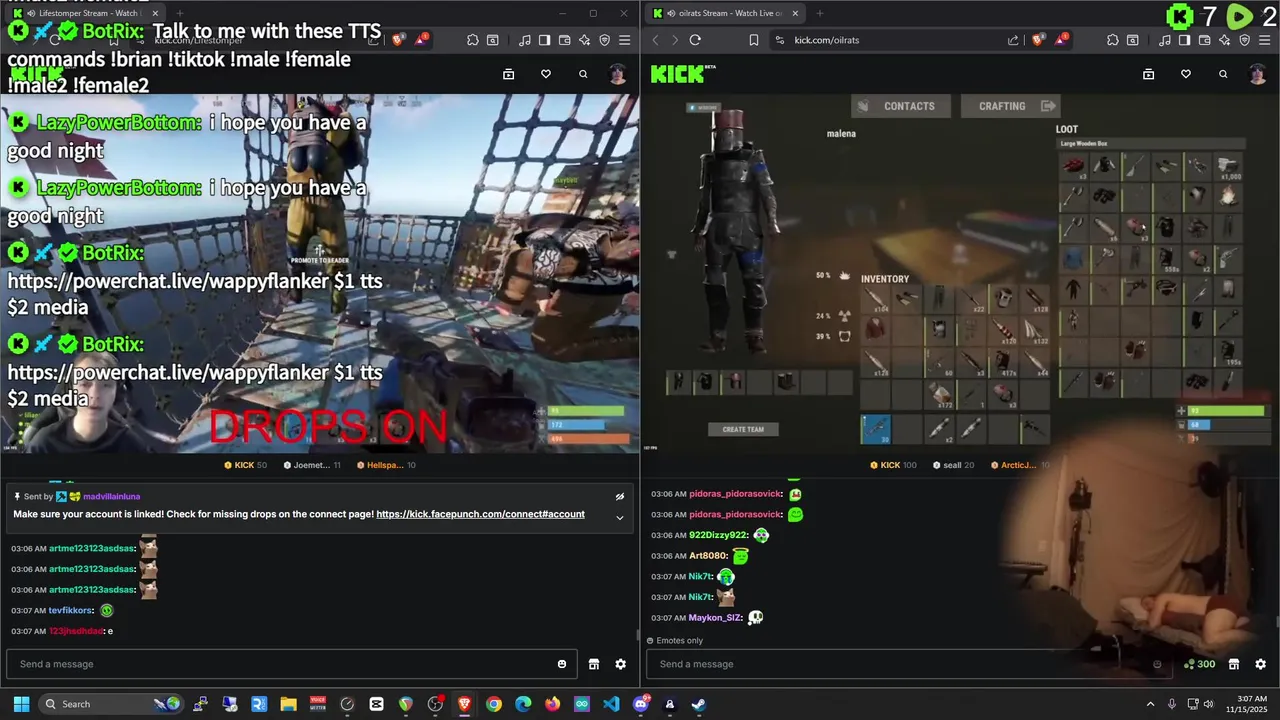The height and width of the screenshot is (720, 1280).
Task: Click username tevfikkors in Lifestomper chat
Action: pos(71,611)
